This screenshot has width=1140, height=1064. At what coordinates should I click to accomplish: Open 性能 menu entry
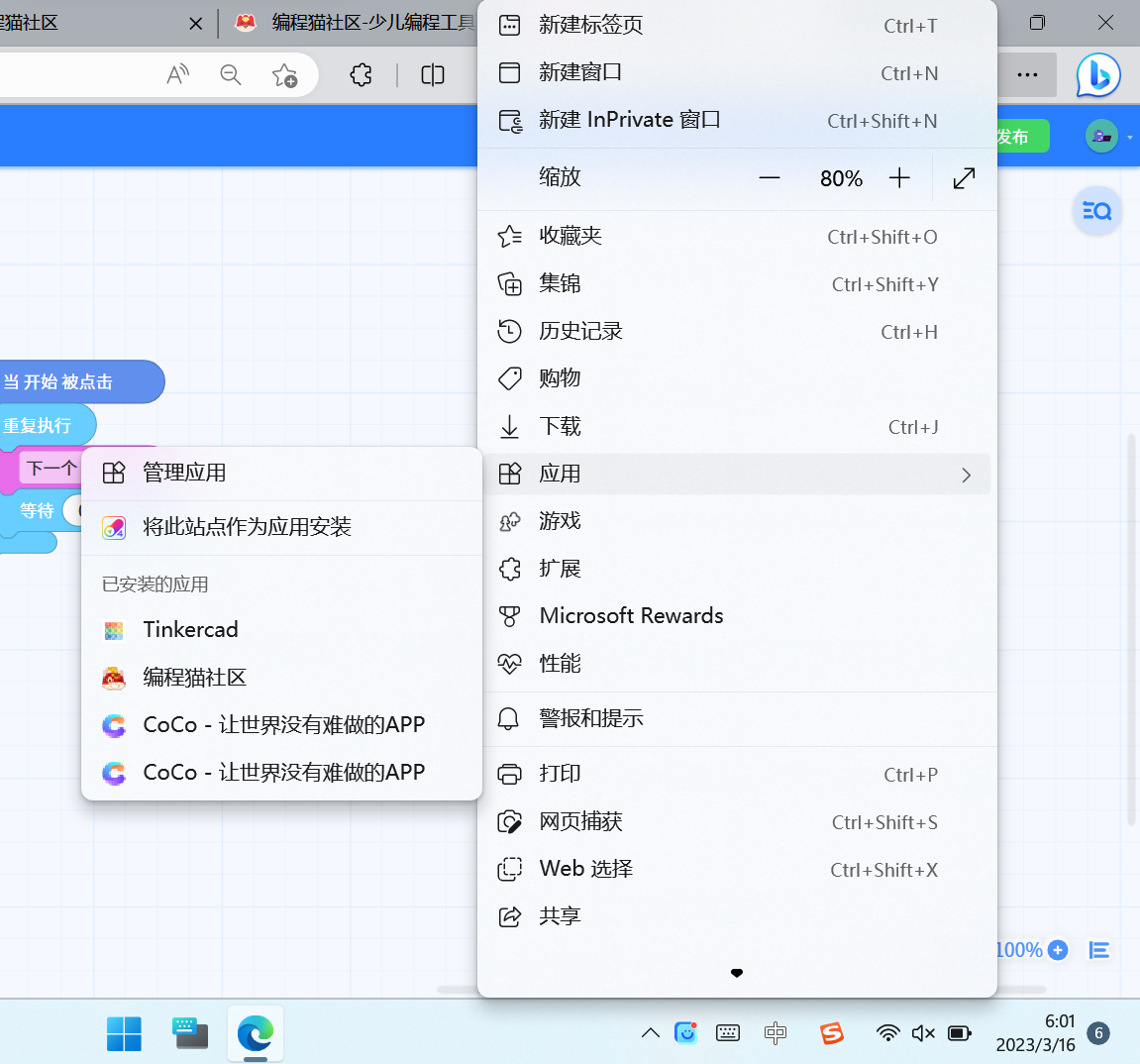(737, 664)
